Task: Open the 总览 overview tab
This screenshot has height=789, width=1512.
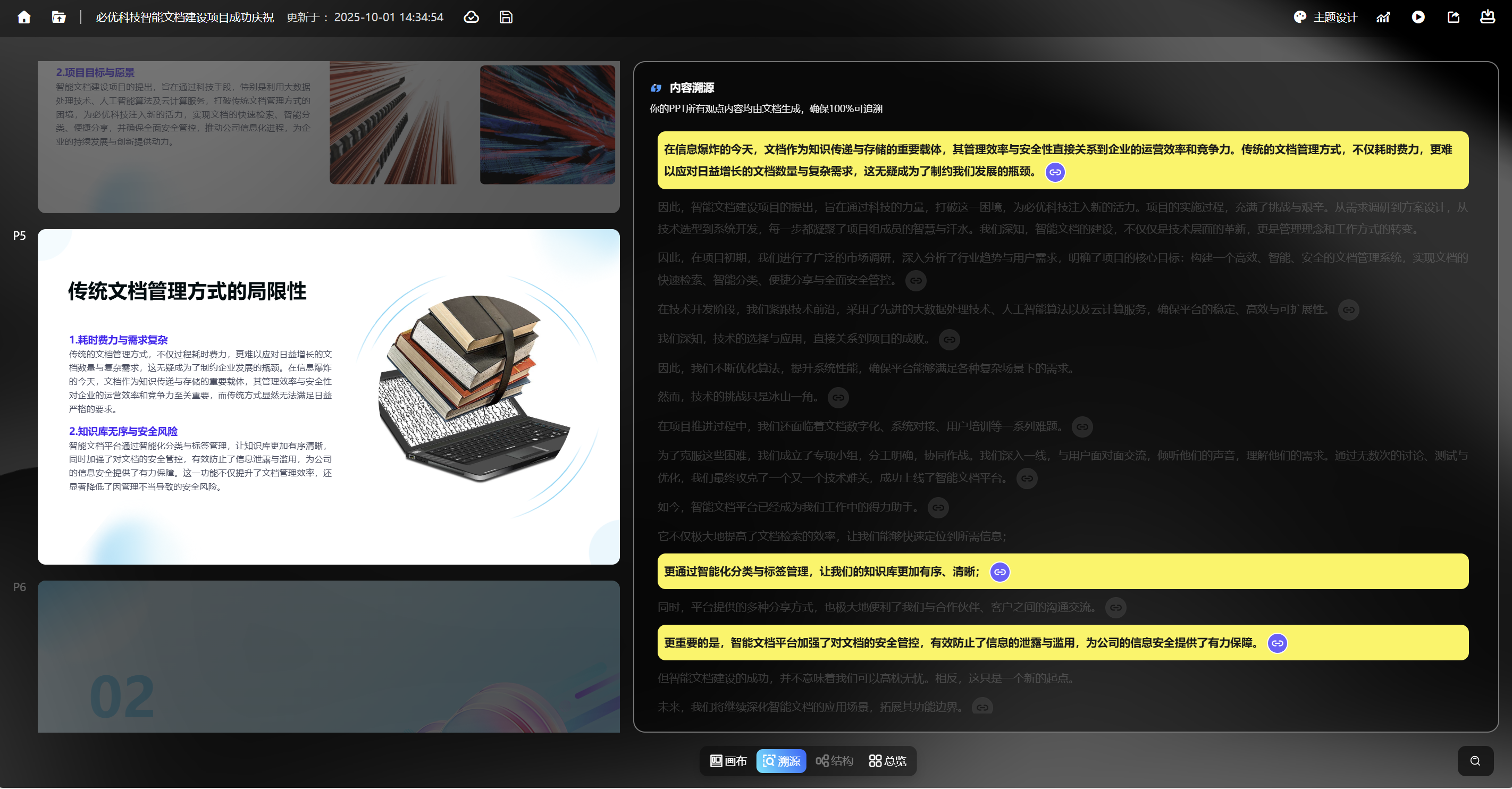Action: (887, 761)
